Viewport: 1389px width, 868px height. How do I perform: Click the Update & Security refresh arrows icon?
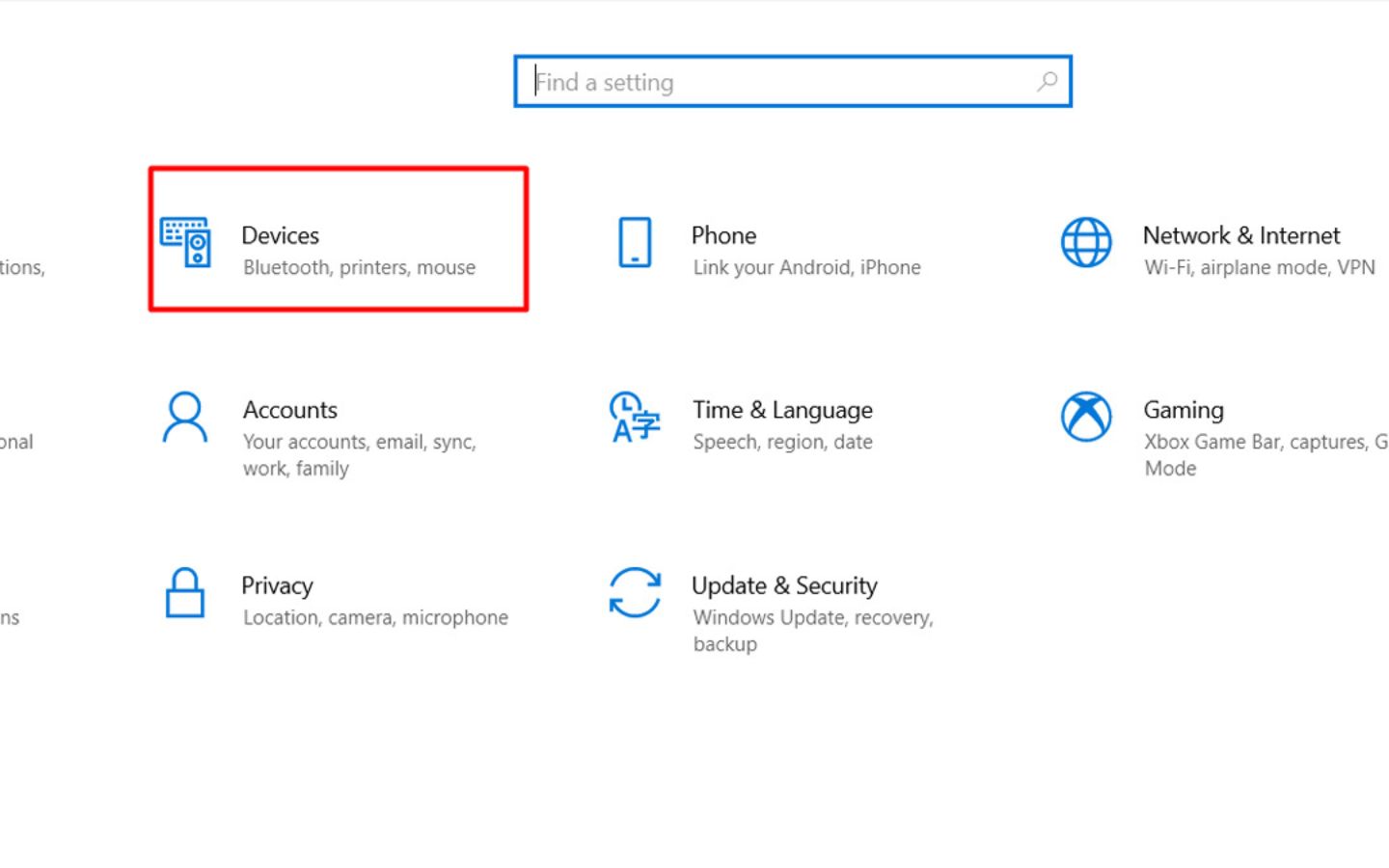coord(635,592)
